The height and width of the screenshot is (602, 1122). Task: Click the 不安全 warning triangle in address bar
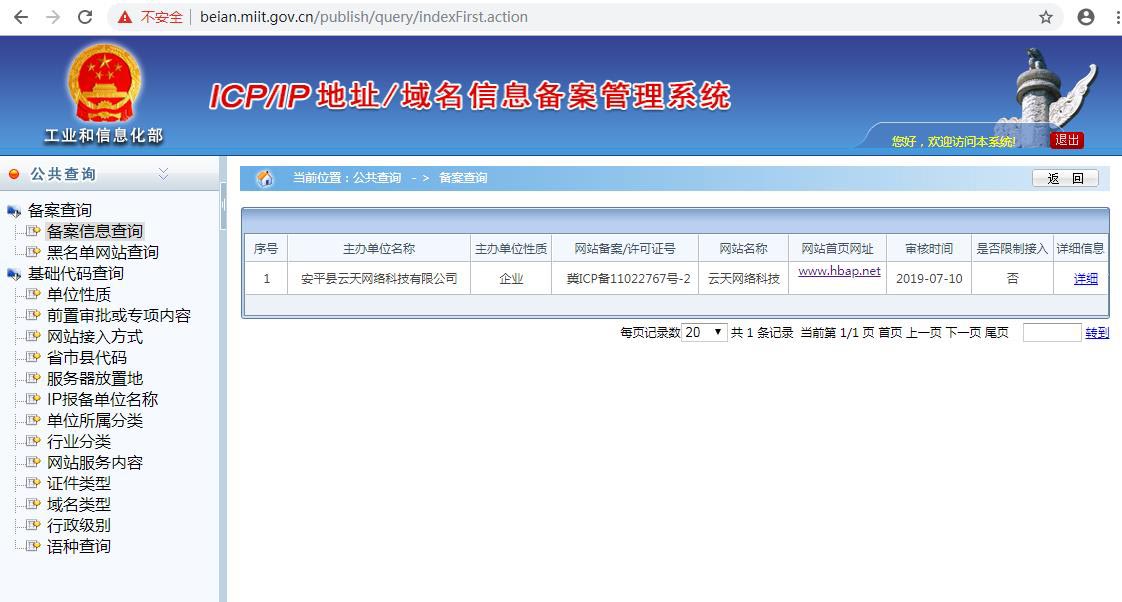pos(124,17)
